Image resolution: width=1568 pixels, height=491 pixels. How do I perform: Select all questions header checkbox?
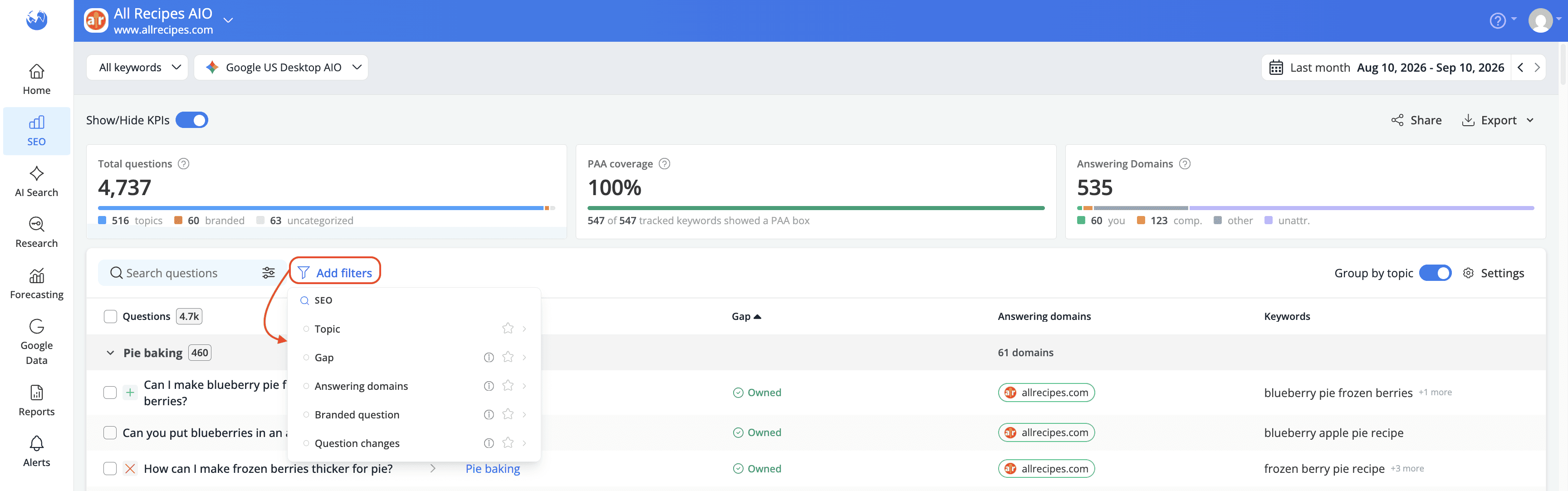coord(110,317)
